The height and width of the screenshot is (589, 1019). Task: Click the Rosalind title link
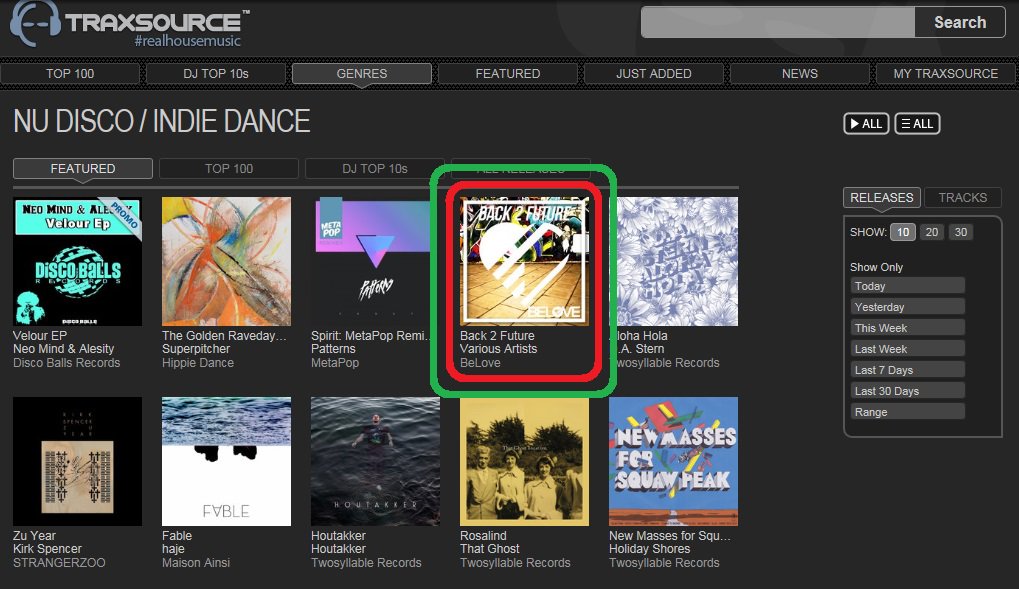[x=483, y=536]
